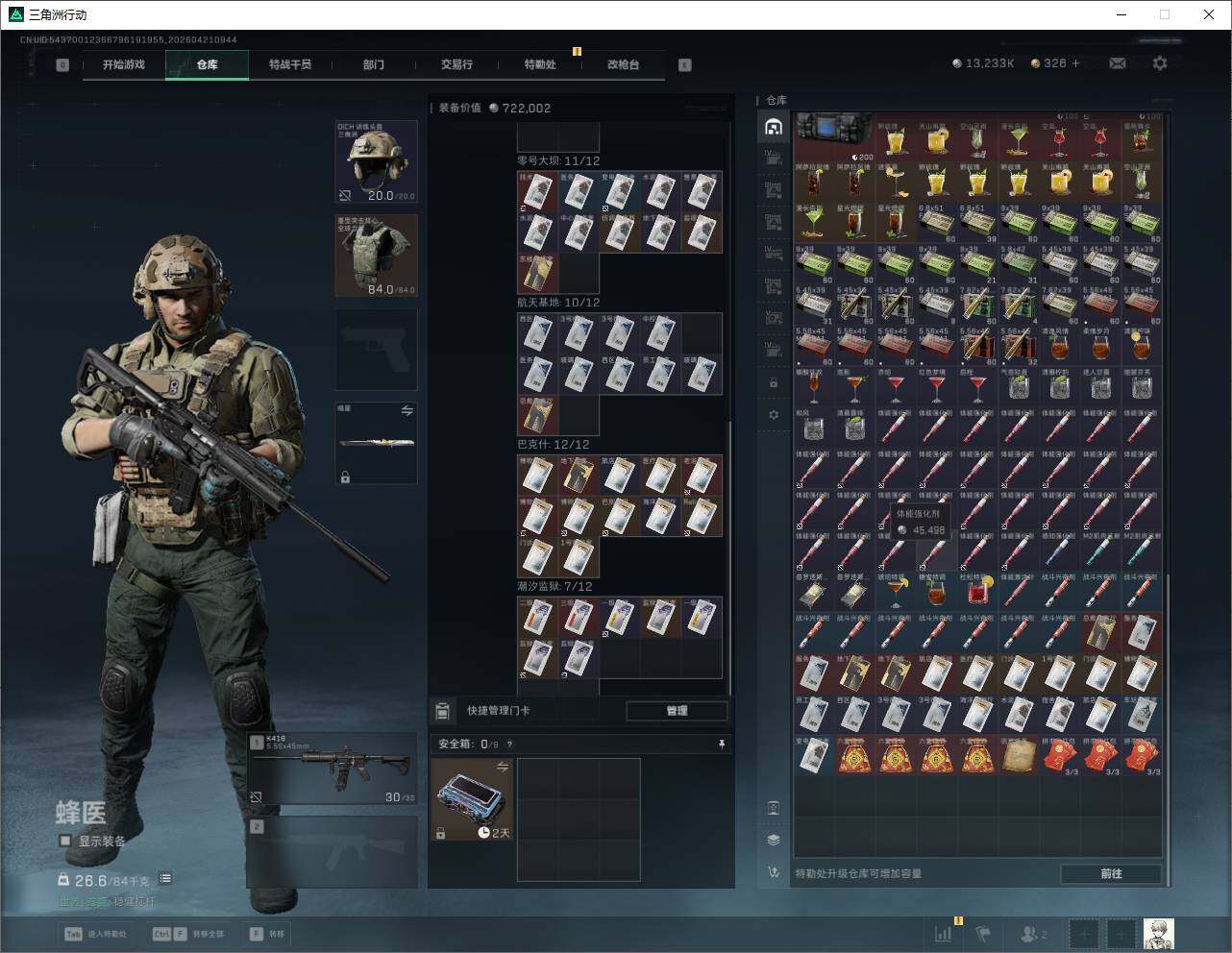Viewport: 1232px width, 953px height.
Task: Open the mail inbox envelope icon
Action: pyautogui.click(x=1118, y=63)
